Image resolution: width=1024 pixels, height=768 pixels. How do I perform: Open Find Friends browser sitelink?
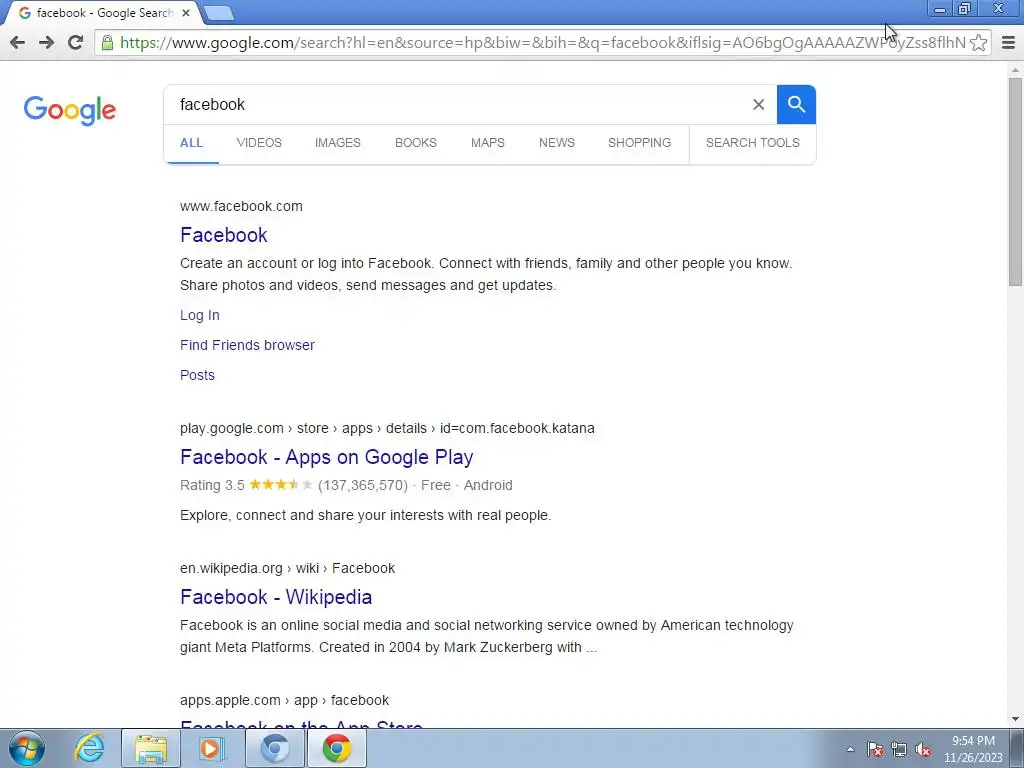click(x=248, y=345)
